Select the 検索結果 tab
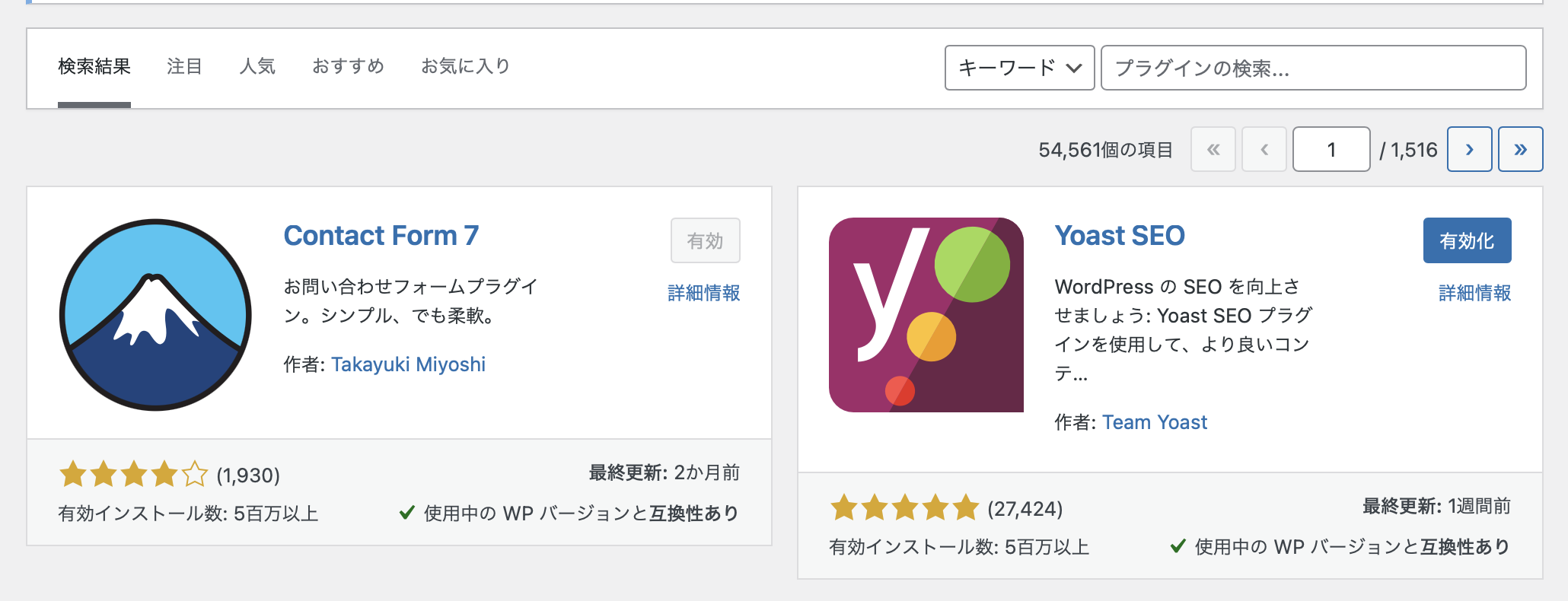The image size is (1568, 601). (94, 67)
